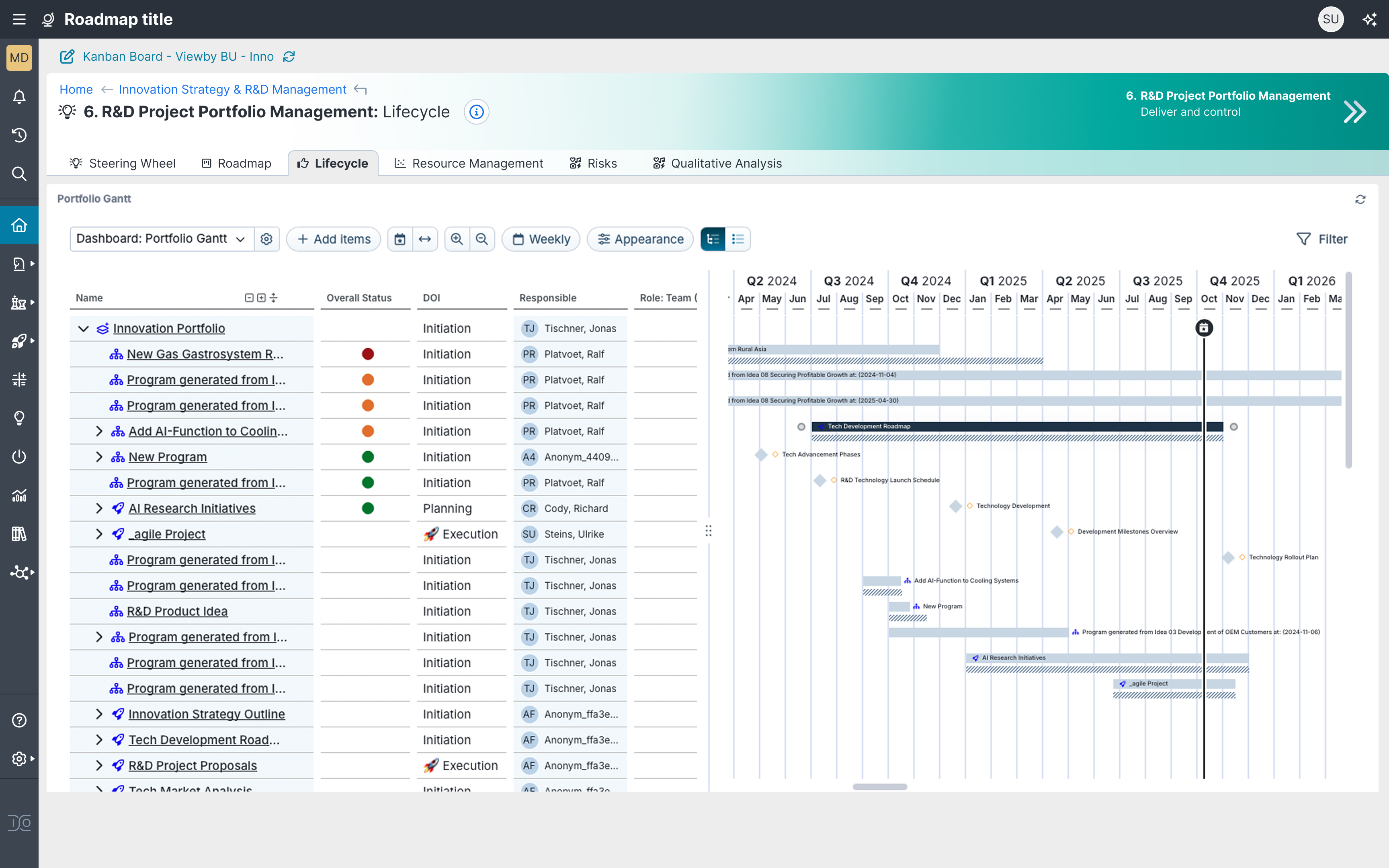Click the go-to-date calendar icon
Screen dimensions: 1389x868
tap(400, 240)
